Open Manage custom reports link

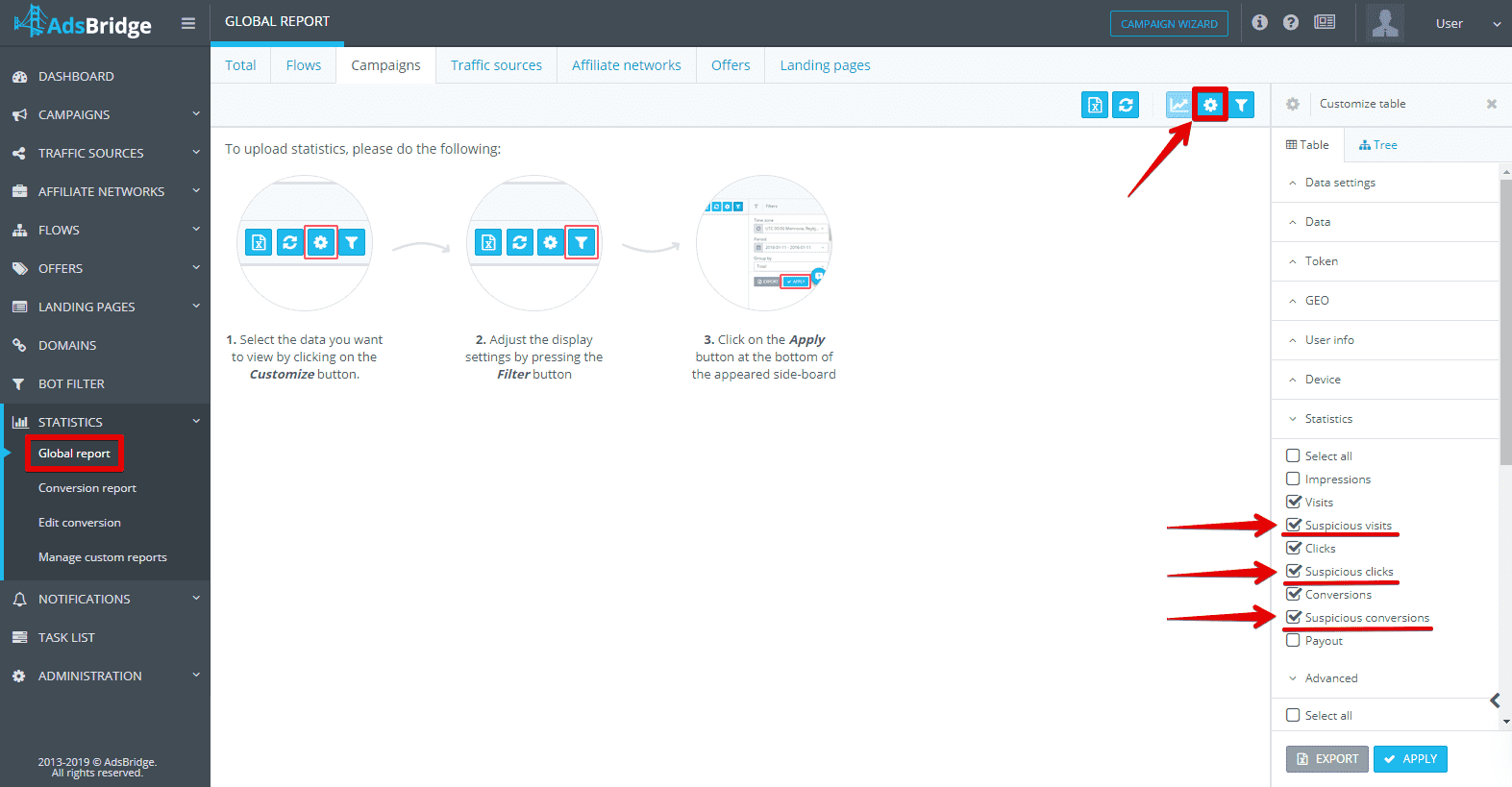point(103,557)
